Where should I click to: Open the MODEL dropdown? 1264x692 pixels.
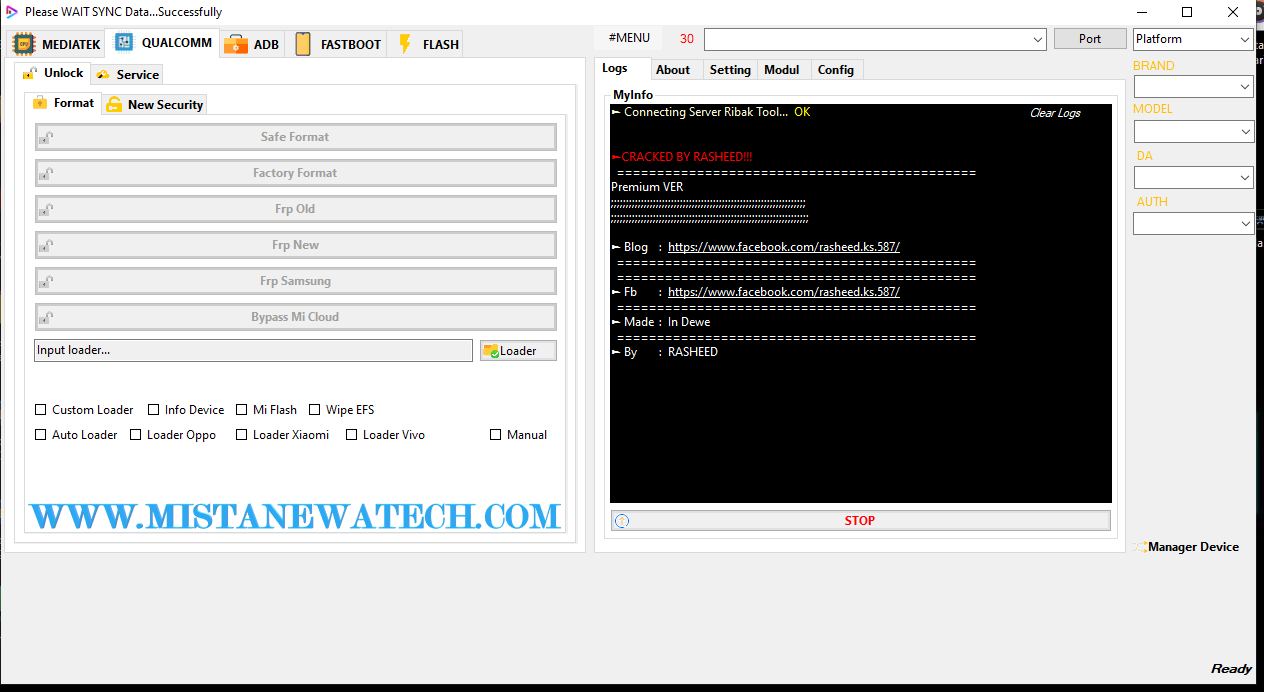pyautogui.click(x=1193, y=131)
